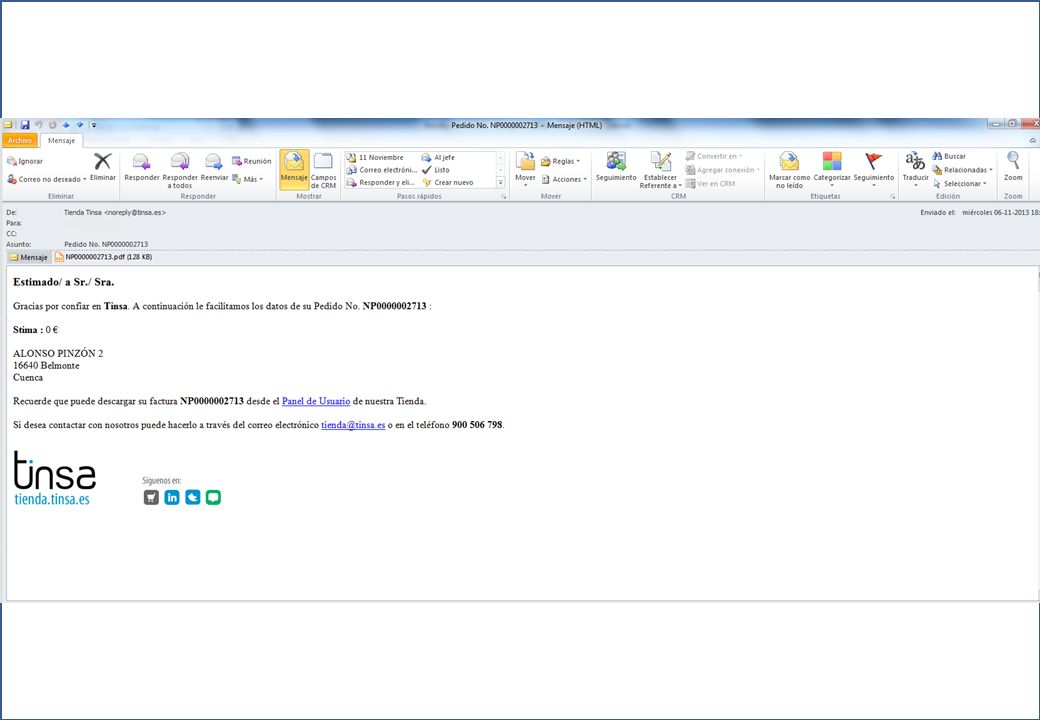
Task: Show the Campos de CRM view
Action: click(324, 170)
